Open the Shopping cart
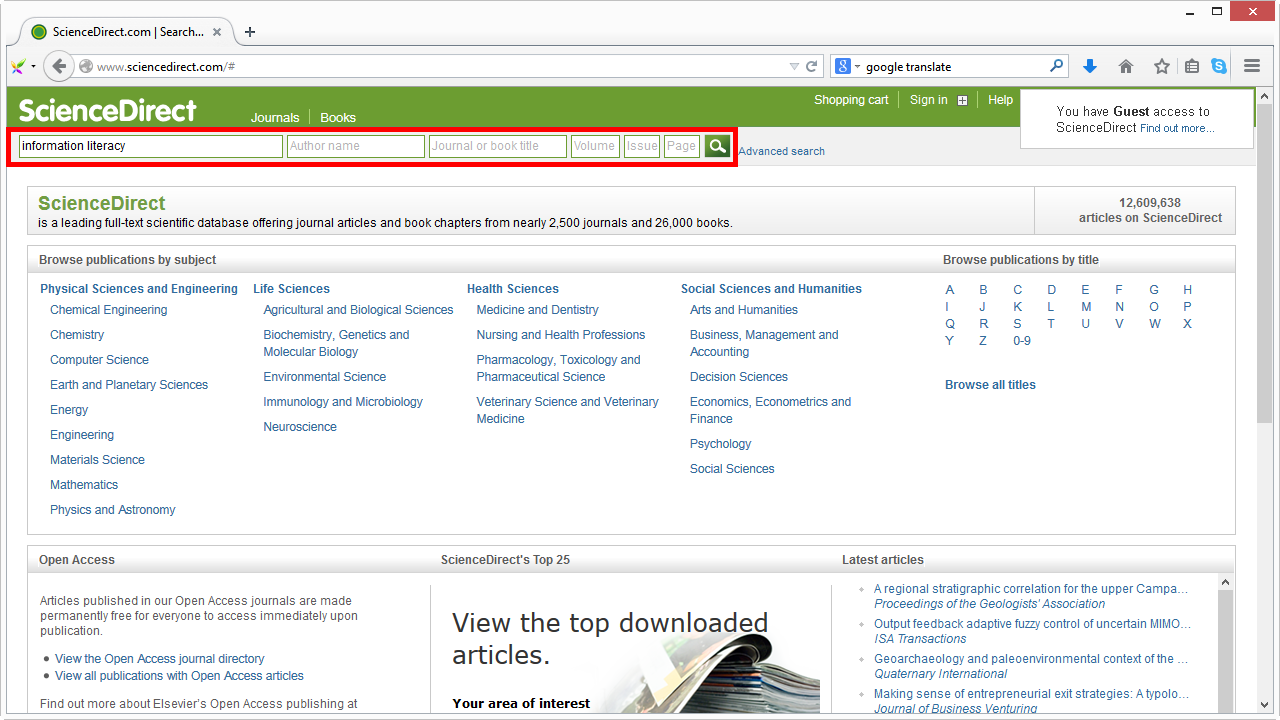The image size is (1280, 720). coord(851,100)
